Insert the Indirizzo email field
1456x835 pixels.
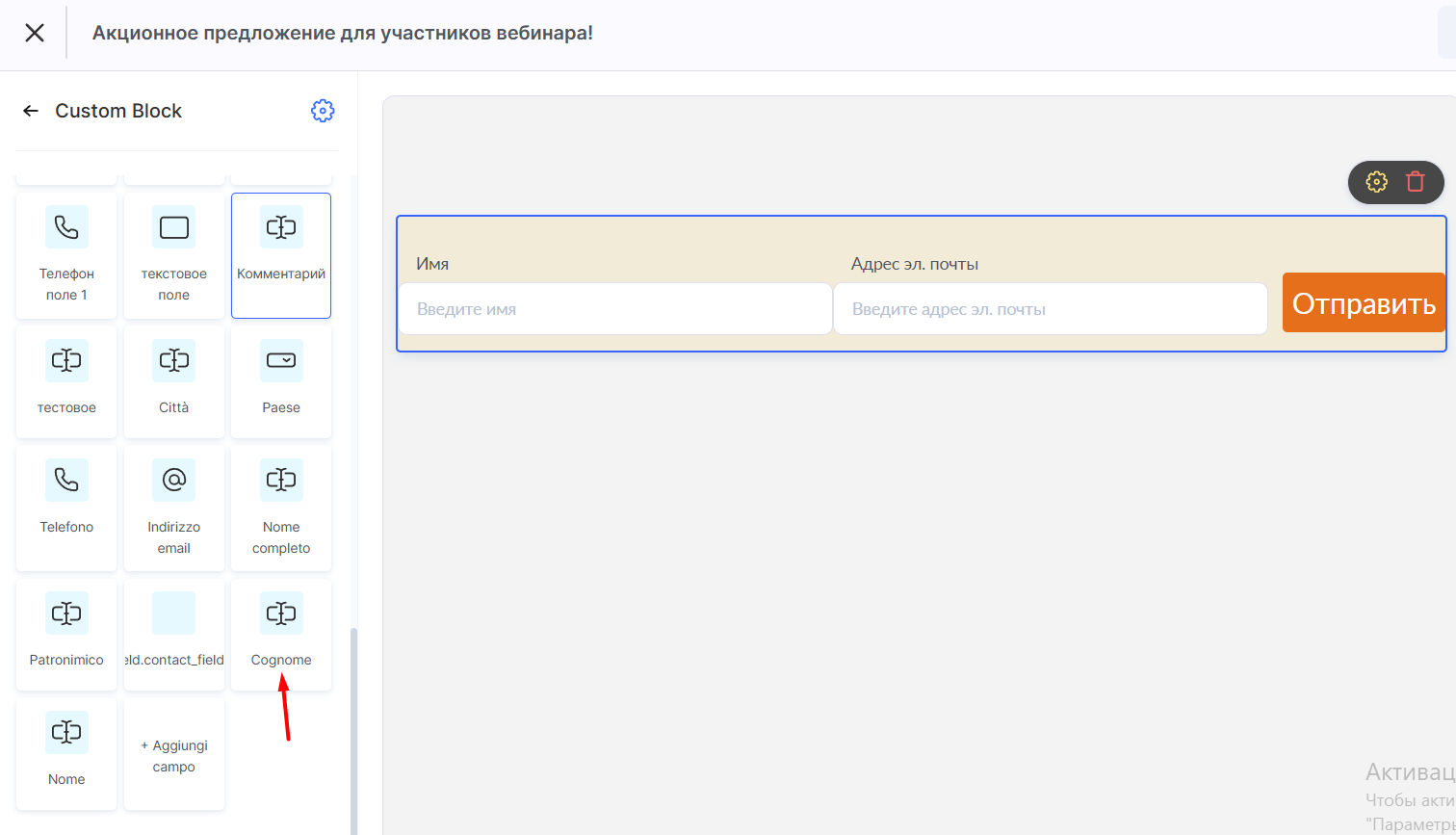click(x=174, y=508)
